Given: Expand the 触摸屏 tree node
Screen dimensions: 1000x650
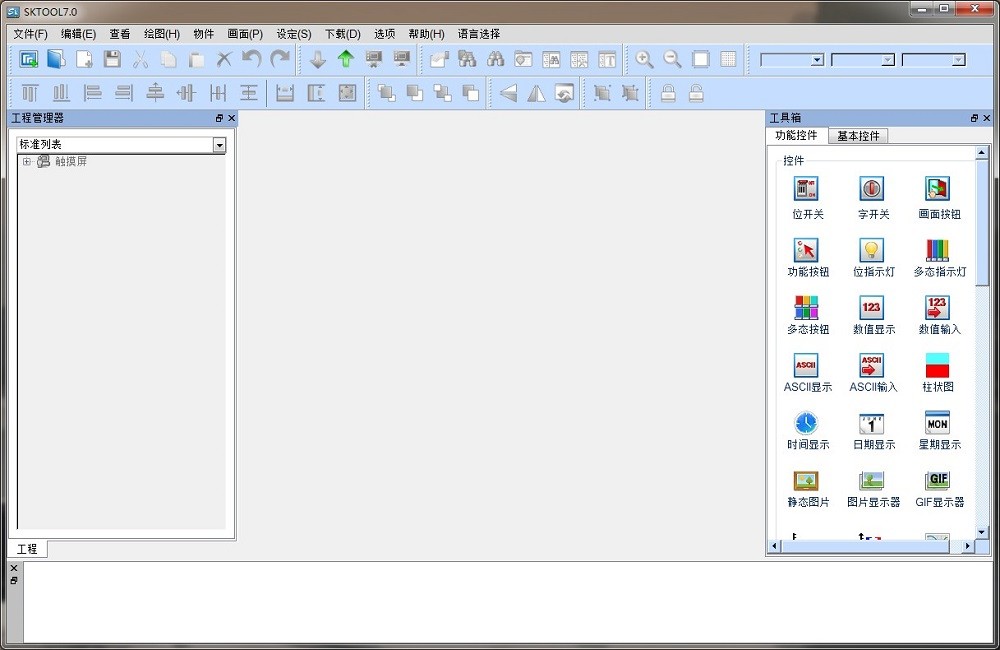Looking at the screenshot, I should [x=26, y=161].
